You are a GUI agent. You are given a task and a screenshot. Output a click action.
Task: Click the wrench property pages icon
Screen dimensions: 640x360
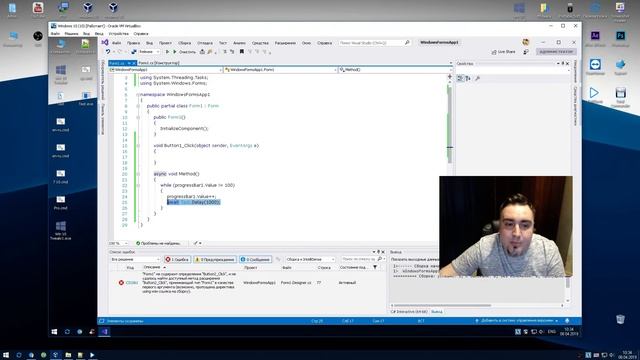click(x=477, y=78)
